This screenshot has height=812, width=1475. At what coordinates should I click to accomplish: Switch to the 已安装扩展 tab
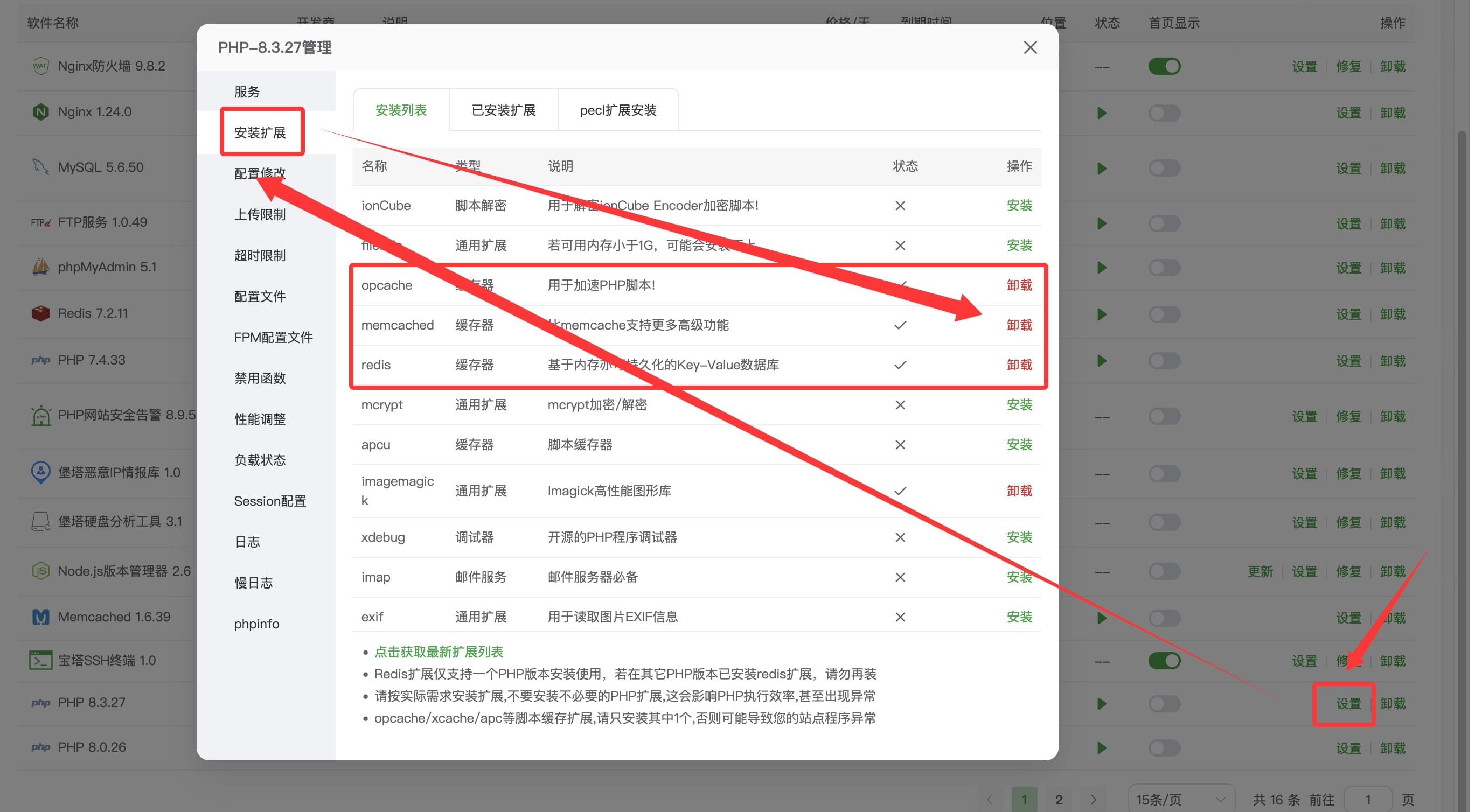(x=503, y=110)
